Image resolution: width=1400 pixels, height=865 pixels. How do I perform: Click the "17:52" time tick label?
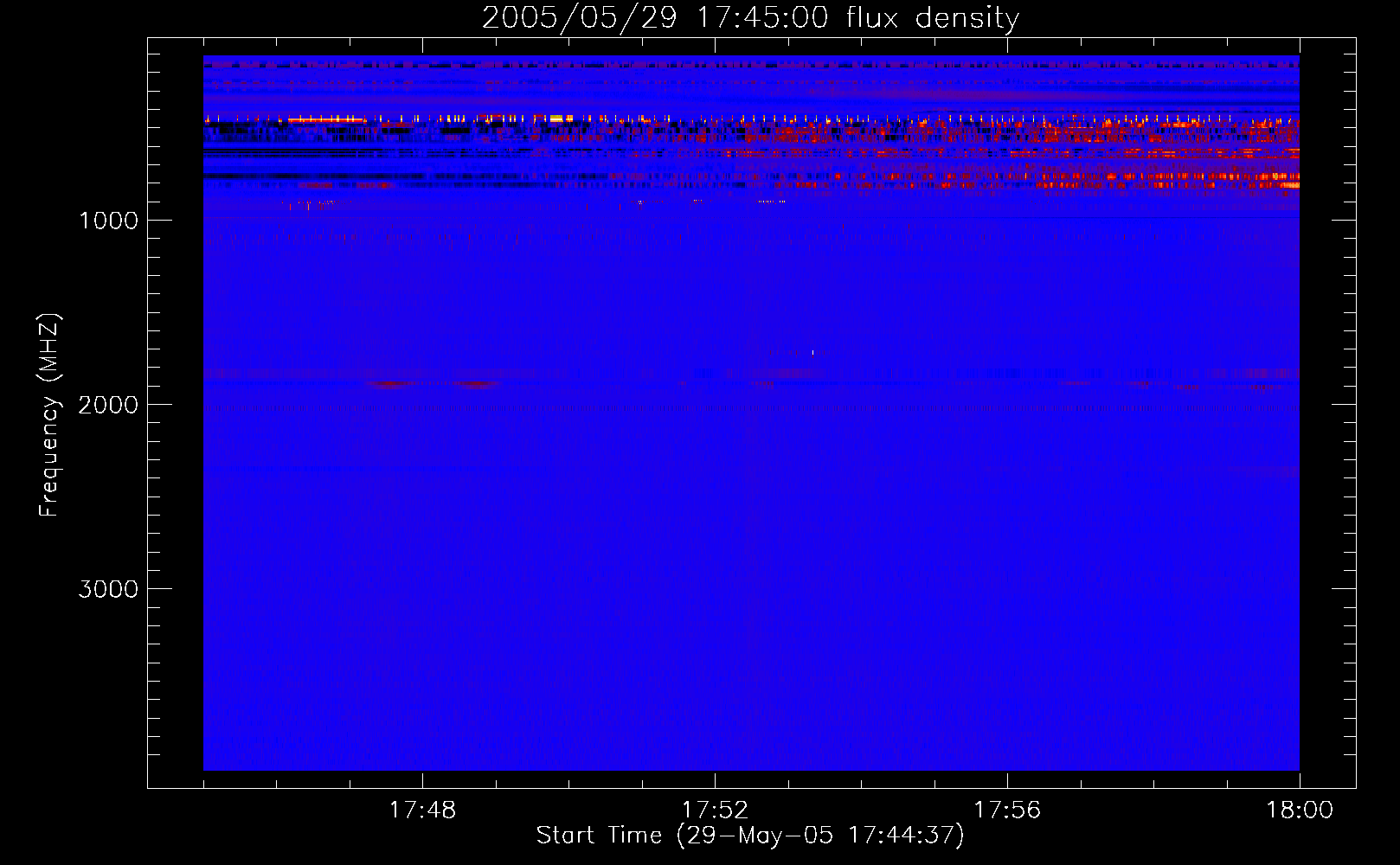pos(715,810)
